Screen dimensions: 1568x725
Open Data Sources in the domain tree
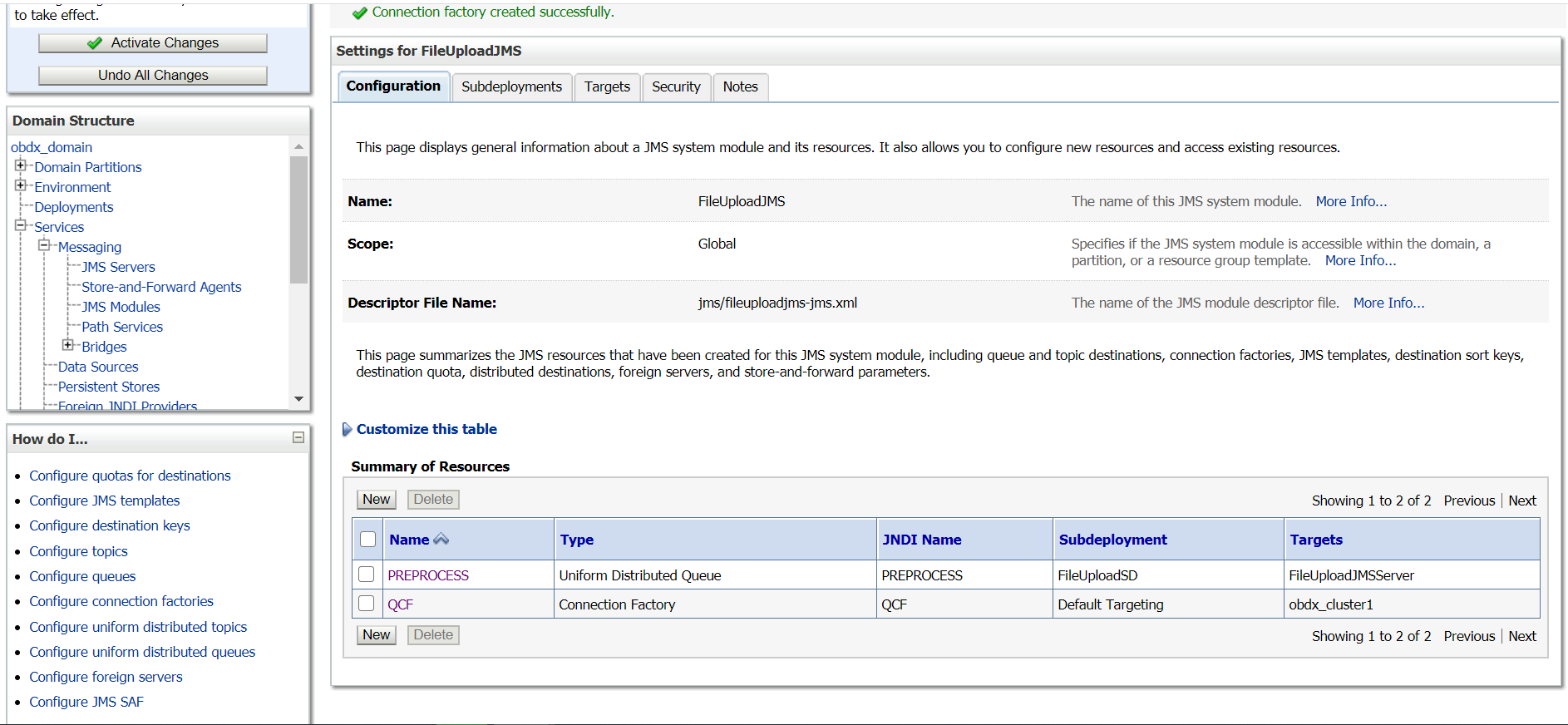98,367
